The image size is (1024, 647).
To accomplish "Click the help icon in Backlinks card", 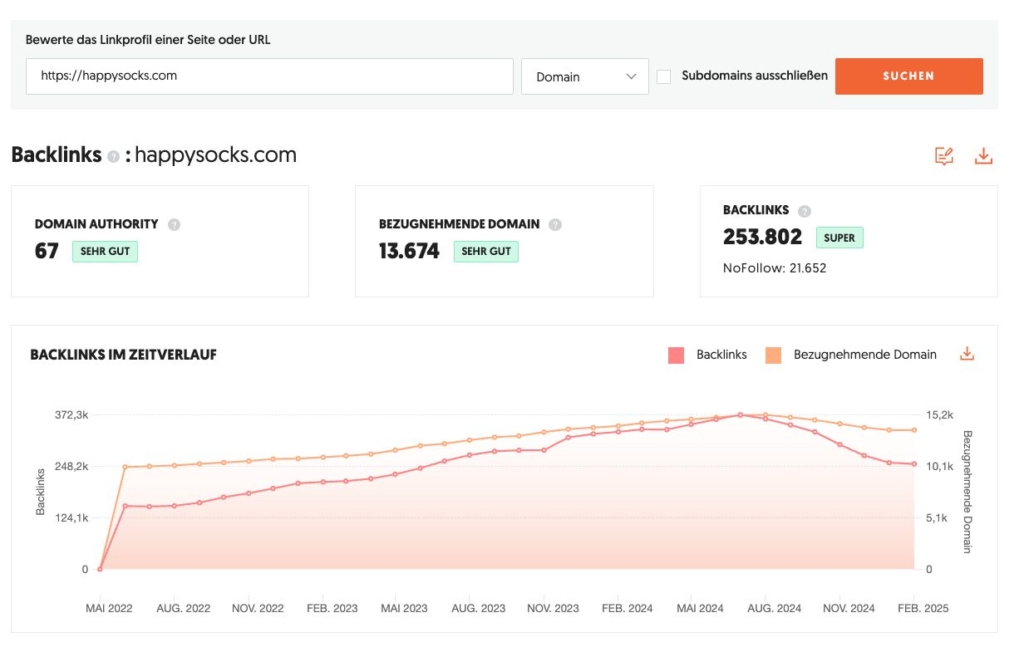I will tap(805, 211).
